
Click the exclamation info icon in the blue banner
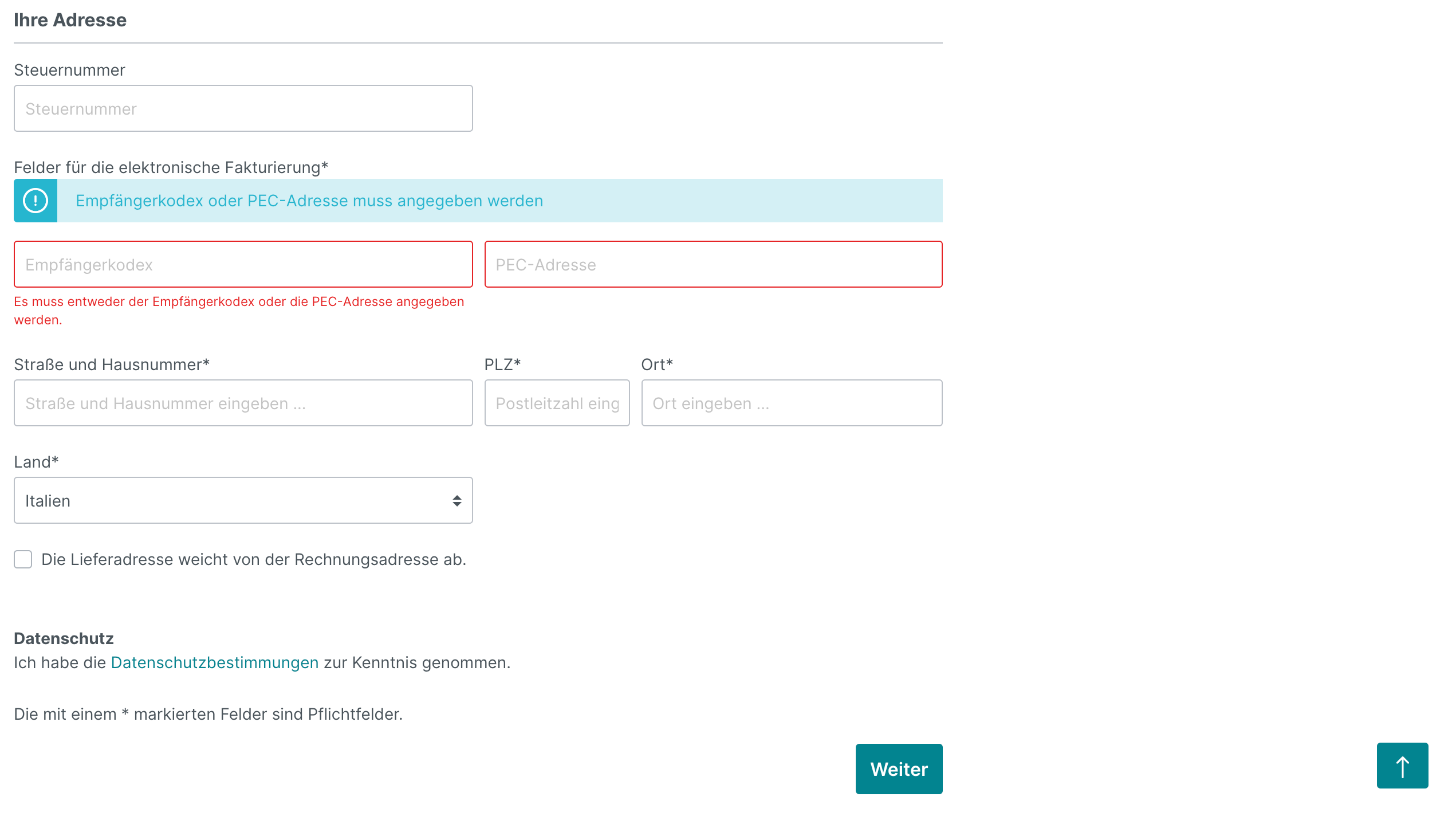click(36, 201)
